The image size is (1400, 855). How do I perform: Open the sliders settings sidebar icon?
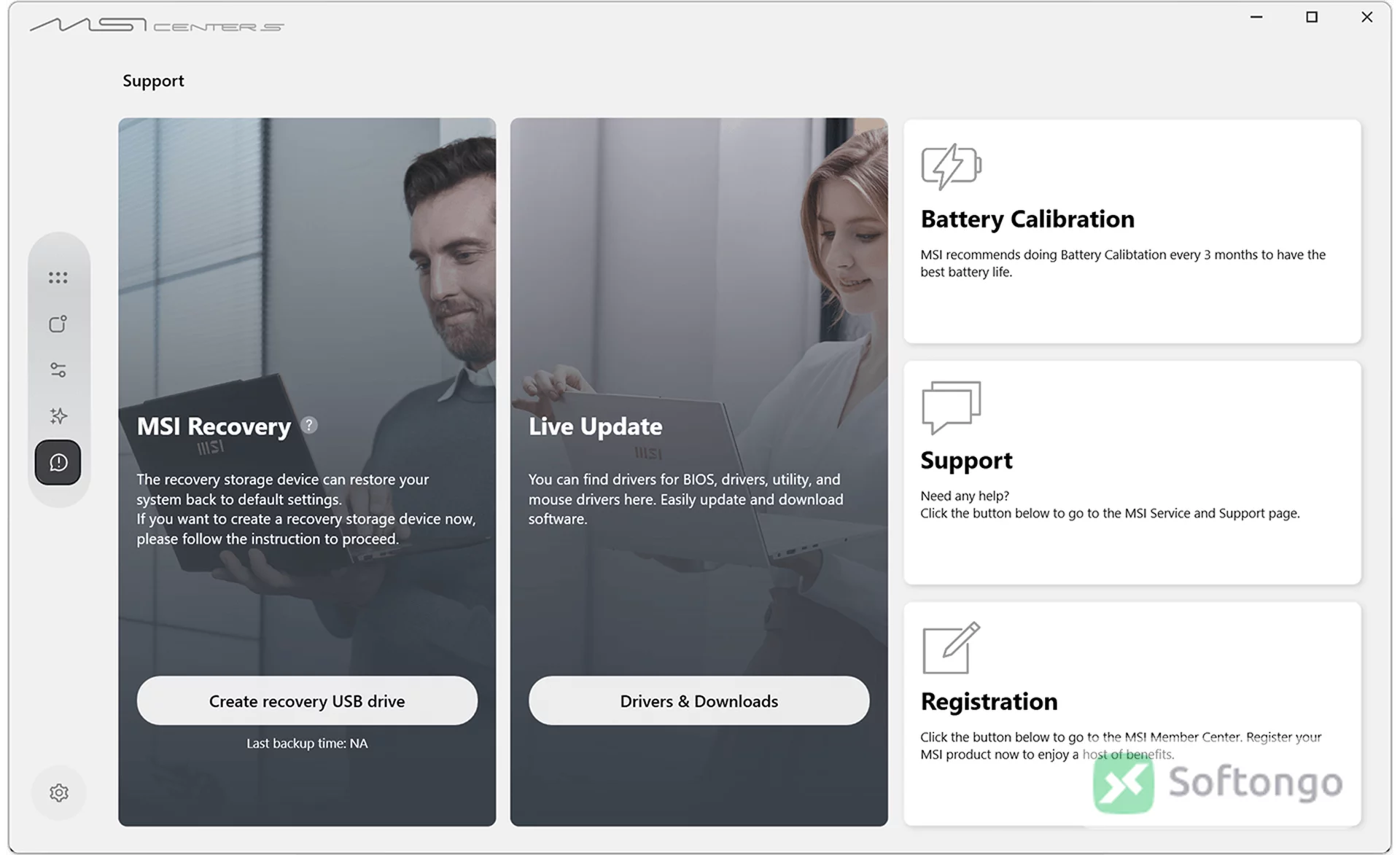click(58, 370)
